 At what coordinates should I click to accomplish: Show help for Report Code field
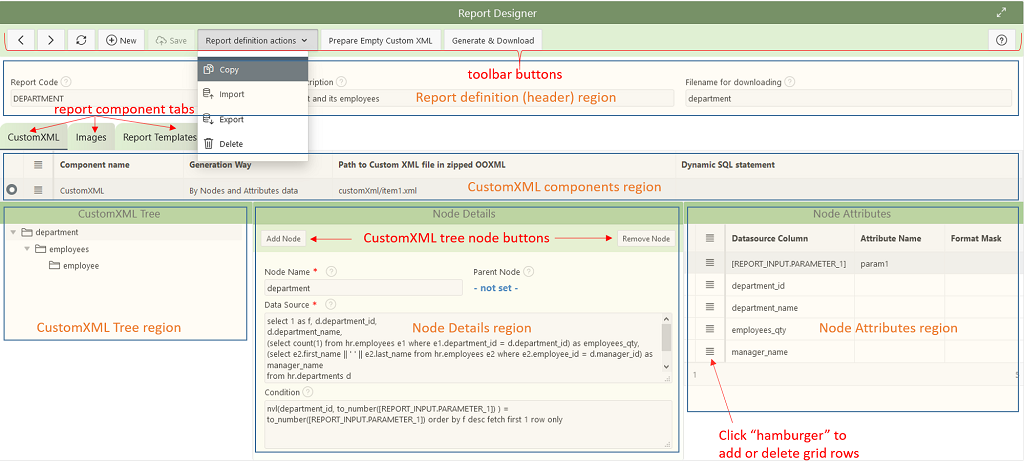click(x=66, y=82)
